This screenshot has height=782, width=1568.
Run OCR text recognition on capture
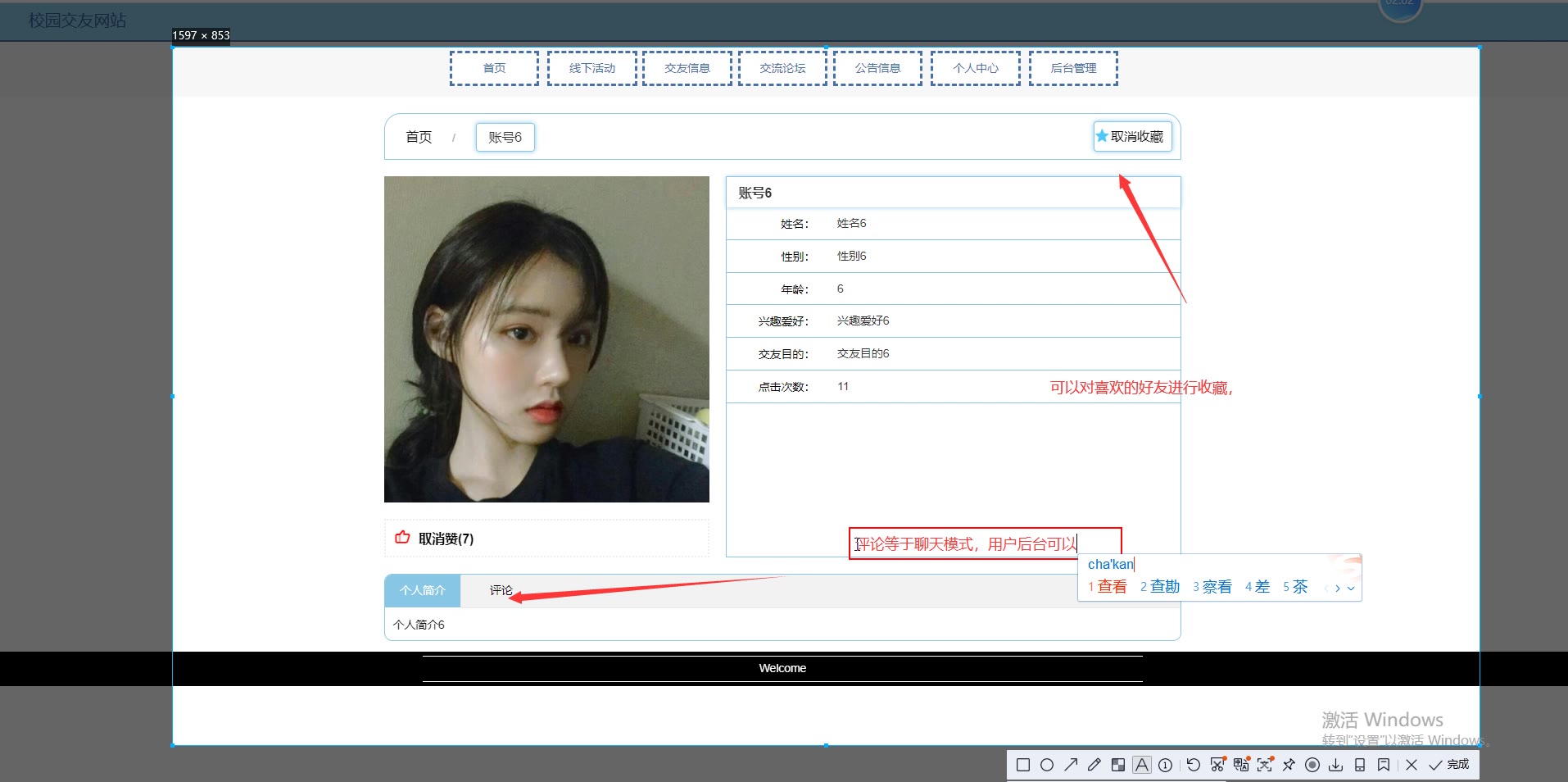pos(1265,765)
